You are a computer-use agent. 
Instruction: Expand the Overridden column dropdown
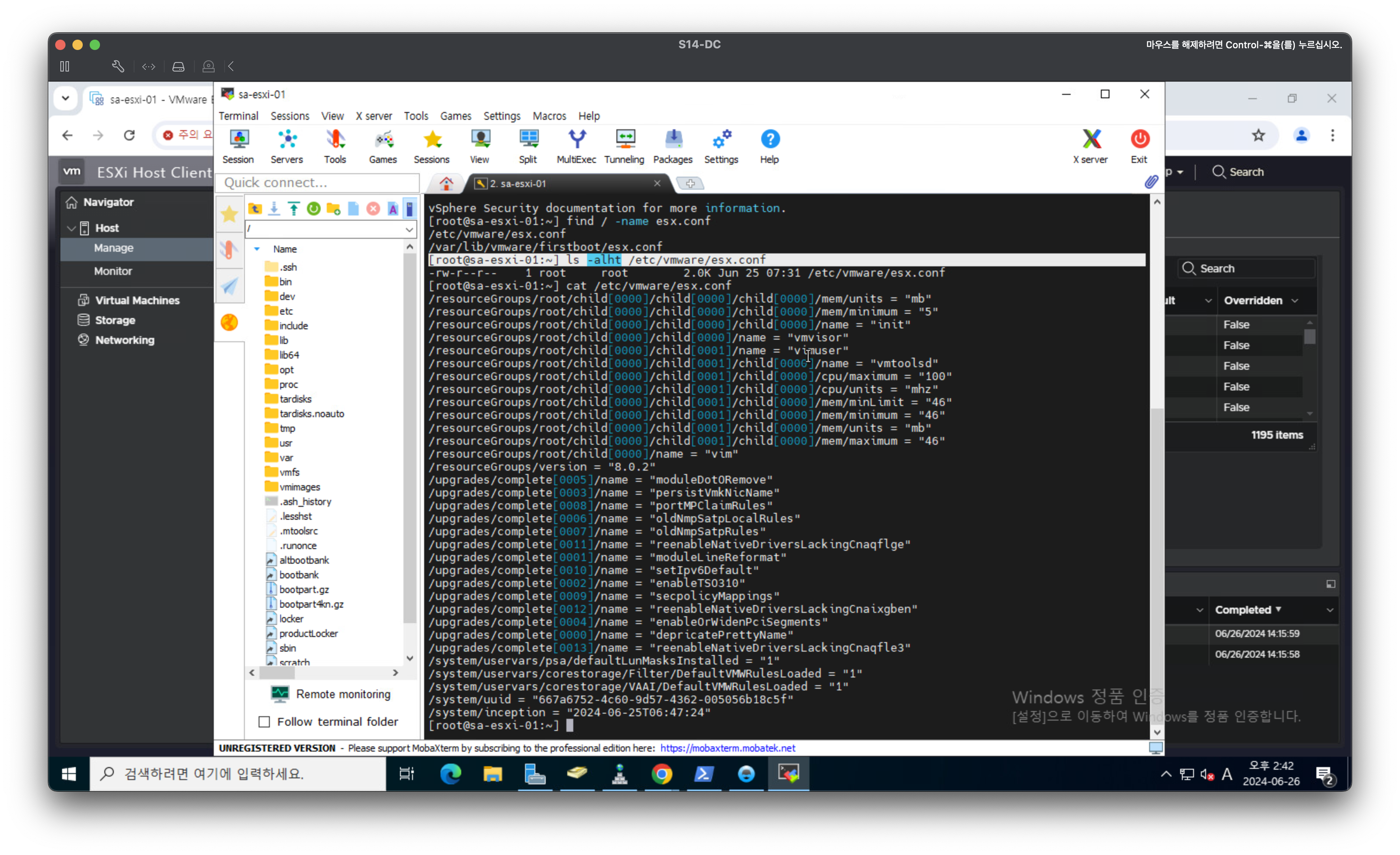coord(1295,300)
